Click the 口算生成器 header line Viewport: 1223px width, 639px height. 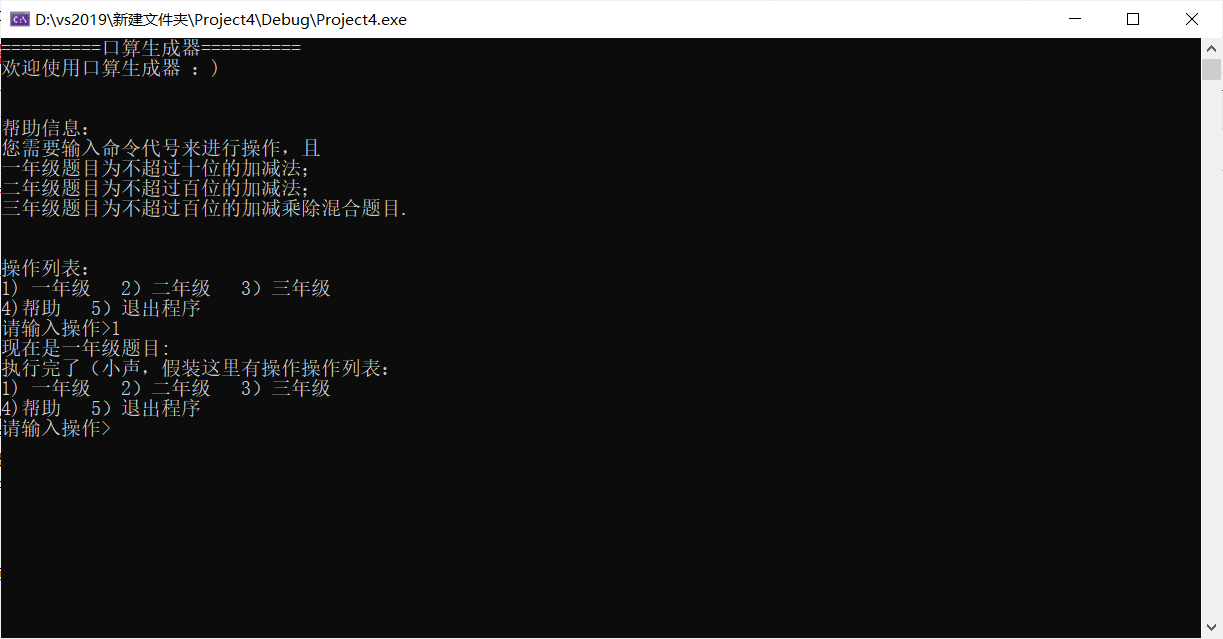[x=151, y=48]
